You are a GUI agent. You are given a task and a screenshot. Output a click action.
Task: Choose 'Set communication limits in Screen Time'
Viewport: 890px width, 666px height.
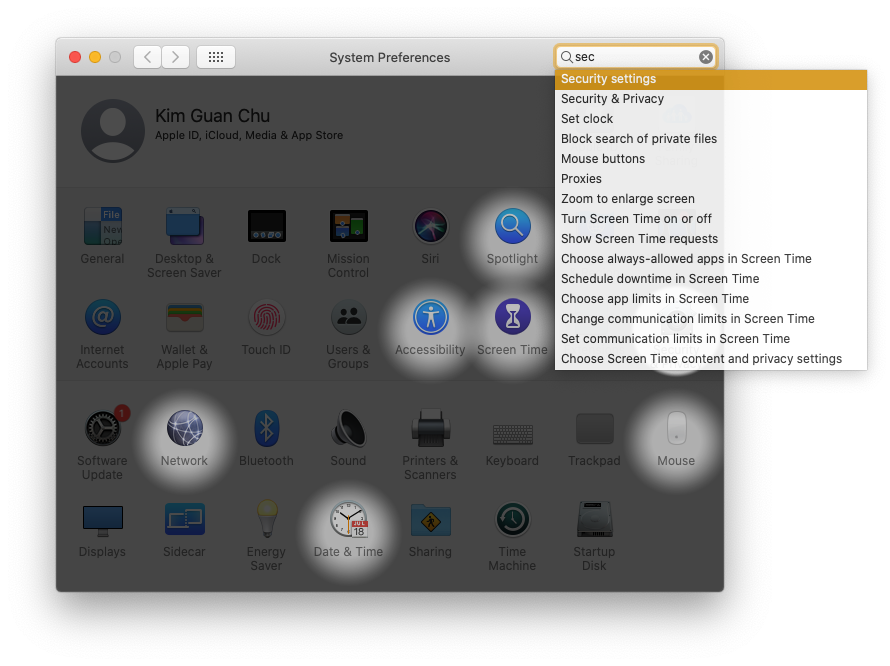pos(711,338)
